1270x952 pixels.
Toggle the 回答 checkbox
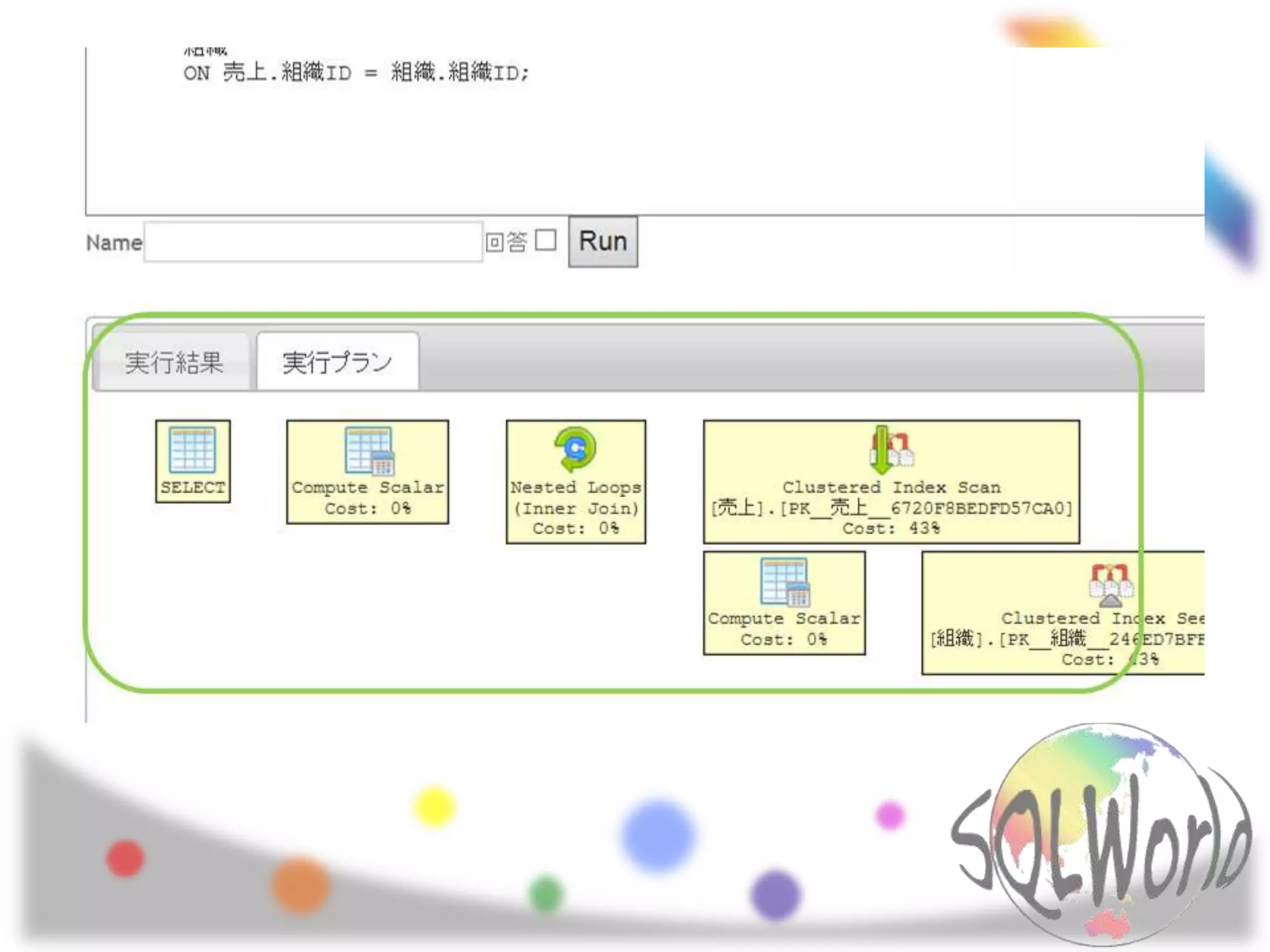pyautogui.click(x=546, y=240)
